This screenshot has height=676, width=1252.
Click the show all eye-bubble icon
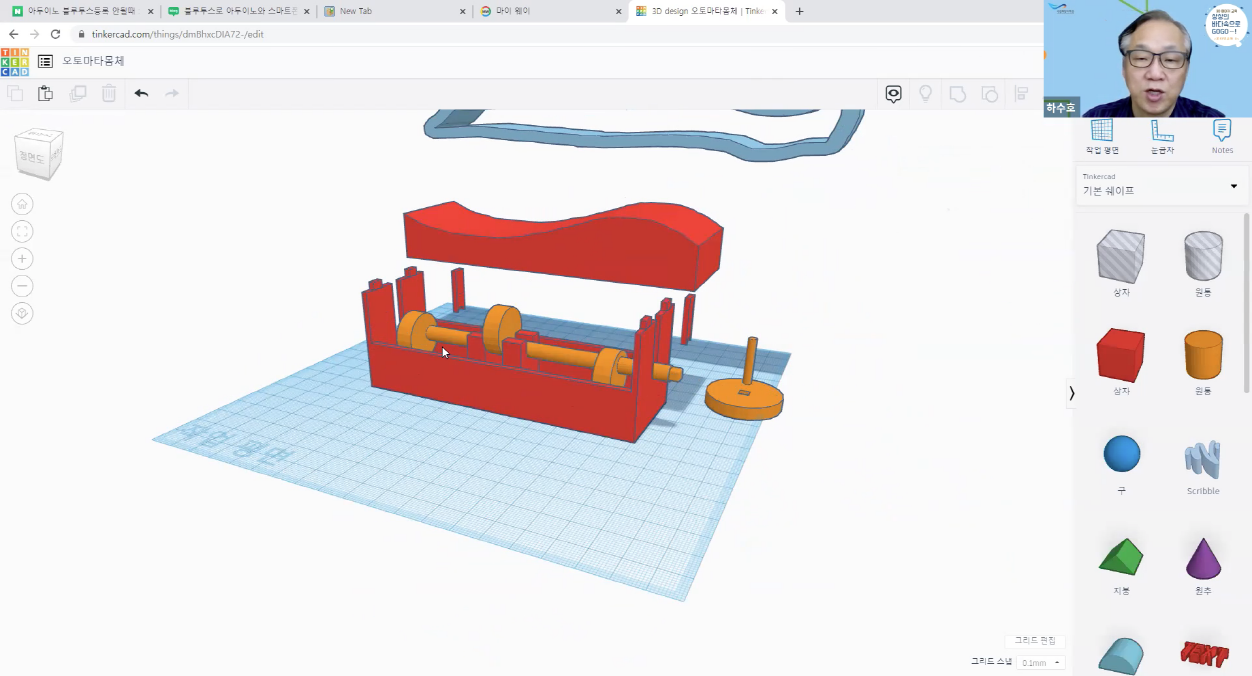[x=894, y=93]
